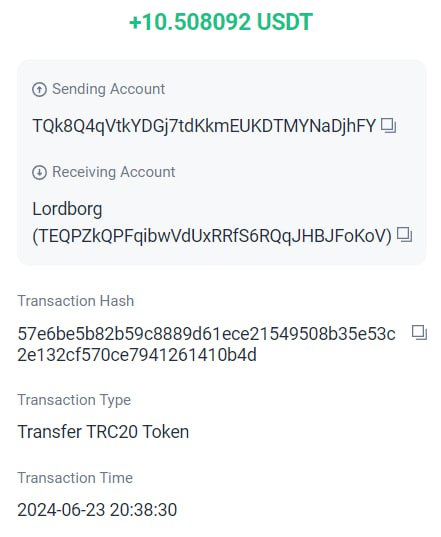The width and height of the screenshot is (441, 537).
Task: Copy the transaction hash
Action: click(x=419, y=333)
